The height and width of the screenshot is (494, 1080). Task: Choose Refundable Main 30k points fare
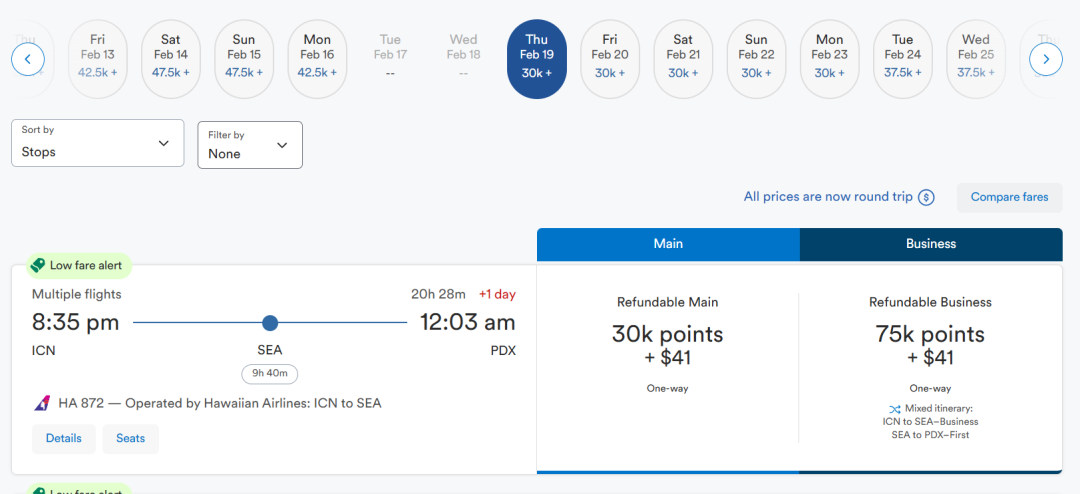coord(667,344)
